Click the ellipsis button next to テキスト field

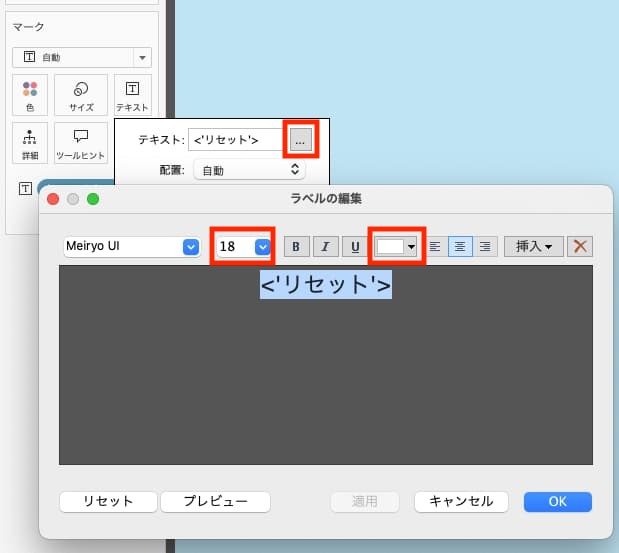300,140
